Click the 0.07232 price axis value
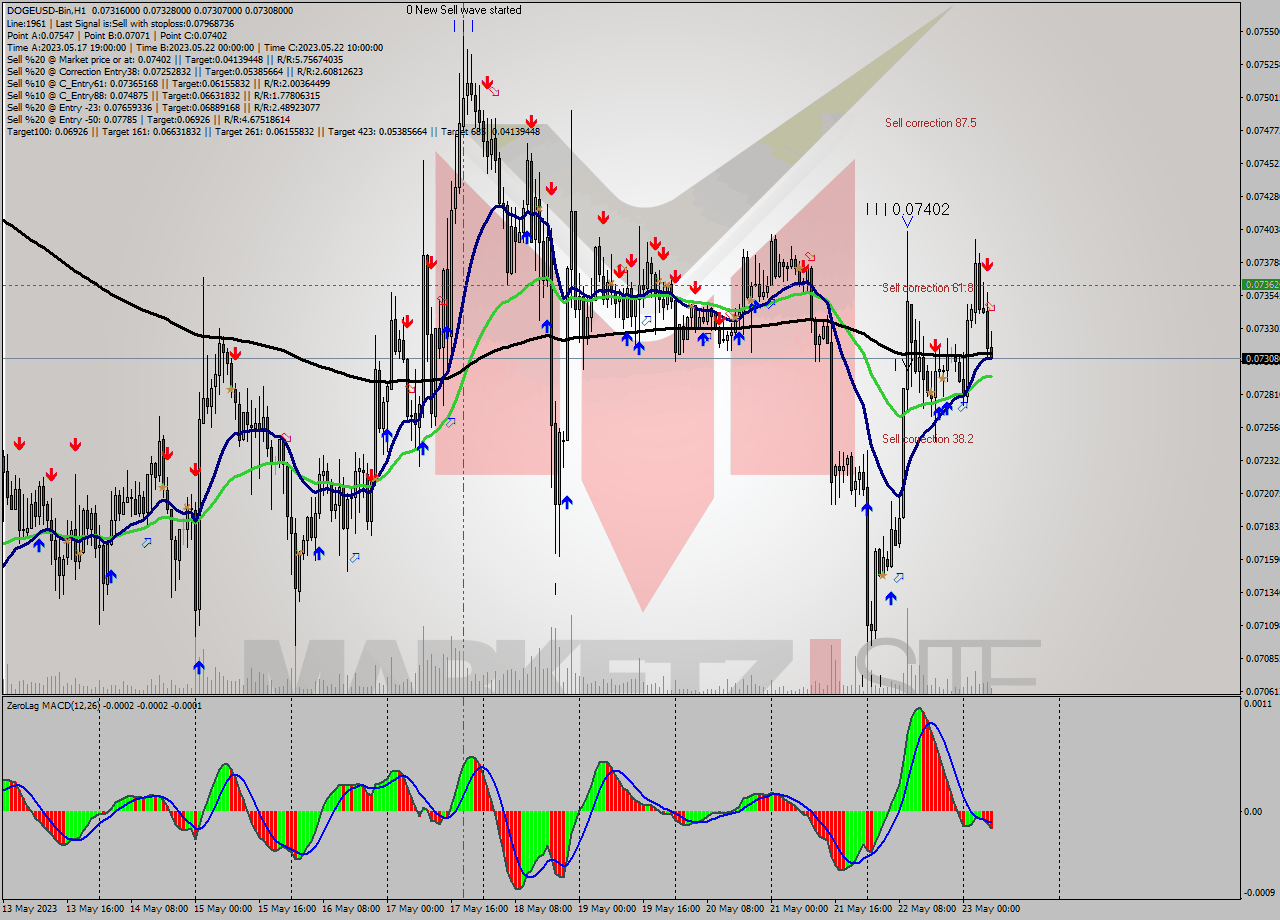Image resolution: width=1280 pixels, height=920 pixels. [1261, 460]
